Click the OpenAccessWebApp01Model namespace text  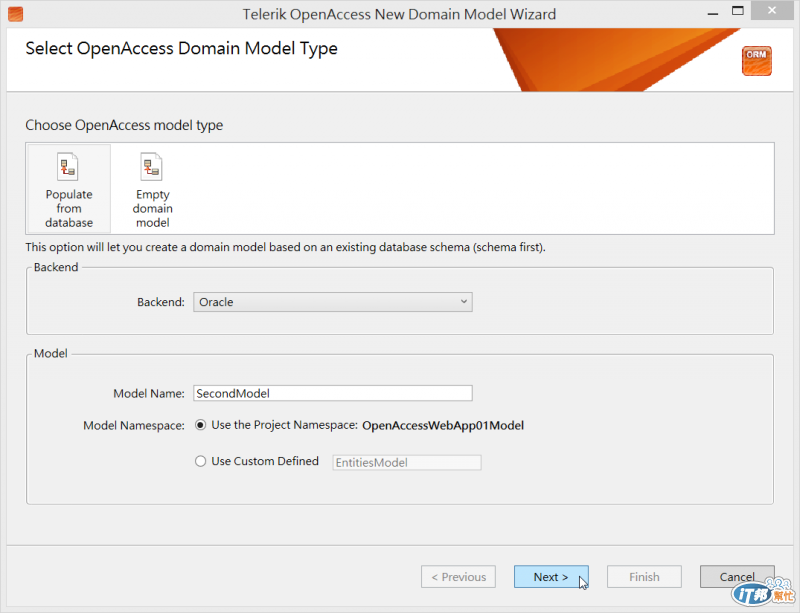[x=443, y=426]
